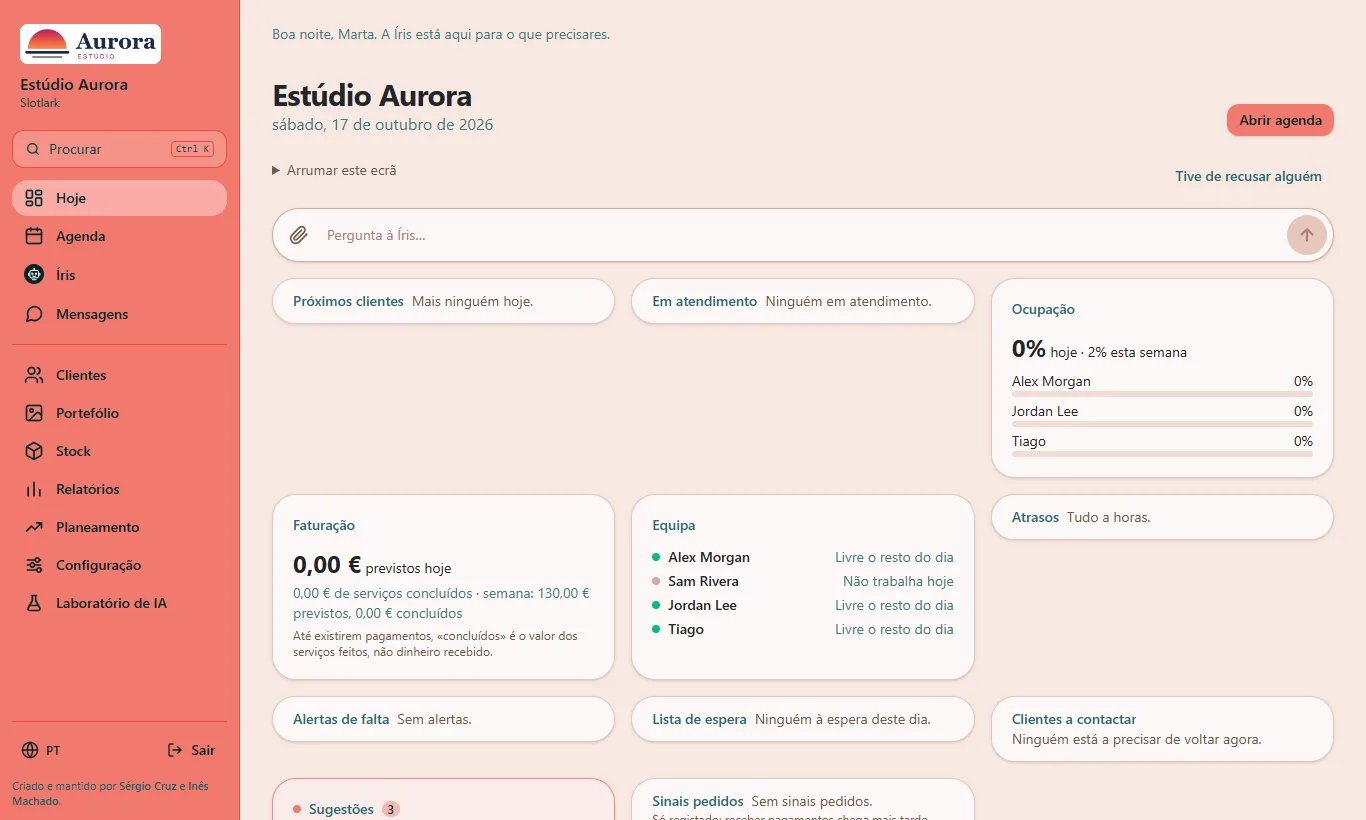Click the Ocupação card title
This screenshot has height=820, width=1366.
point(1043,310)
